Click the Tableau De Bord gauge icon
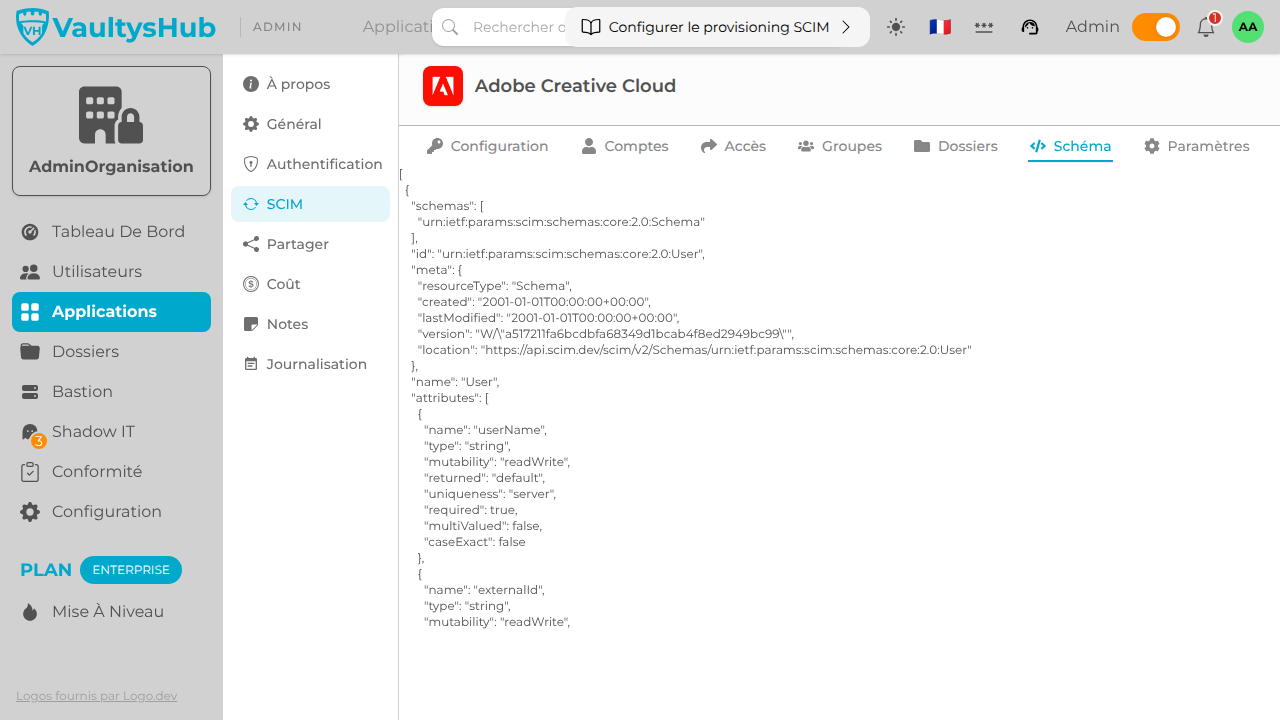The width and height of the screenshot is (1280, 720). pos(30,232)
